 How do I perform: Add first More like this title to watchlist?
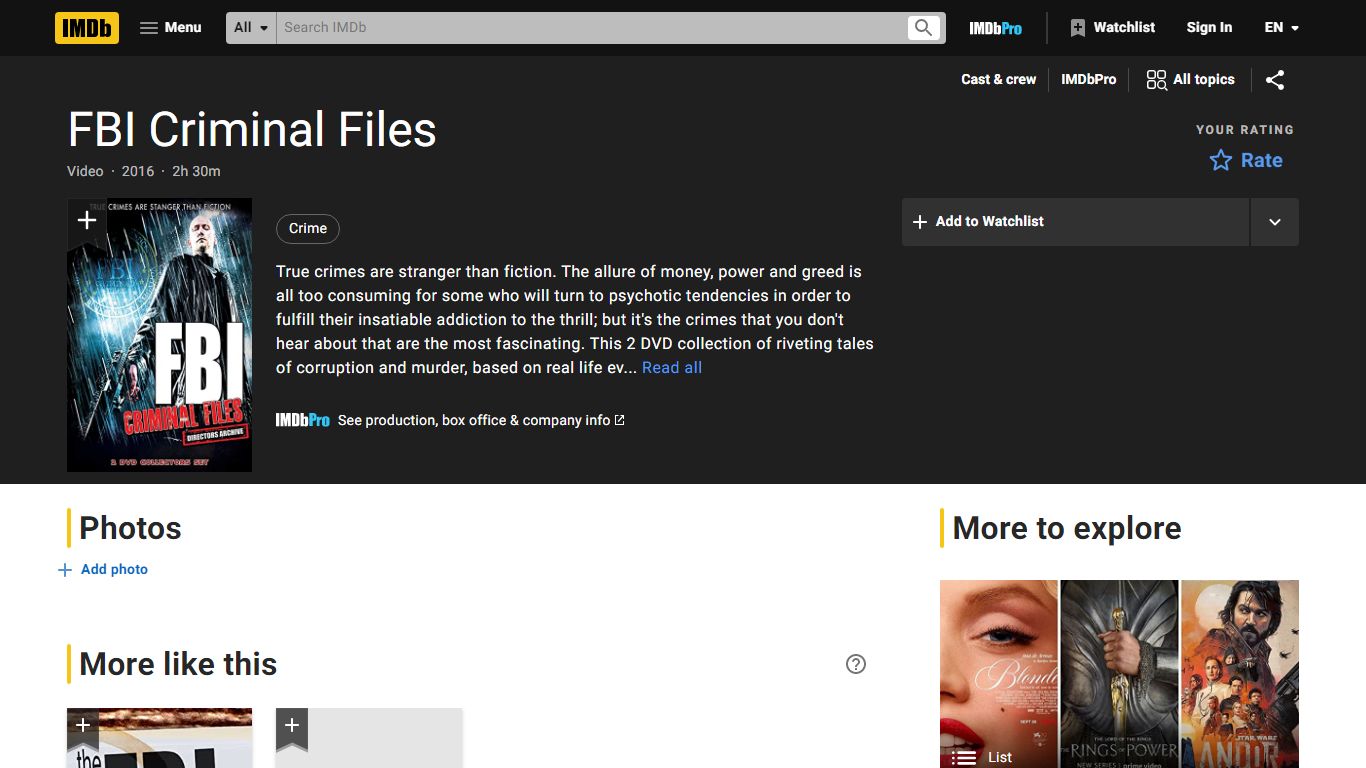(x=83, y=727)
